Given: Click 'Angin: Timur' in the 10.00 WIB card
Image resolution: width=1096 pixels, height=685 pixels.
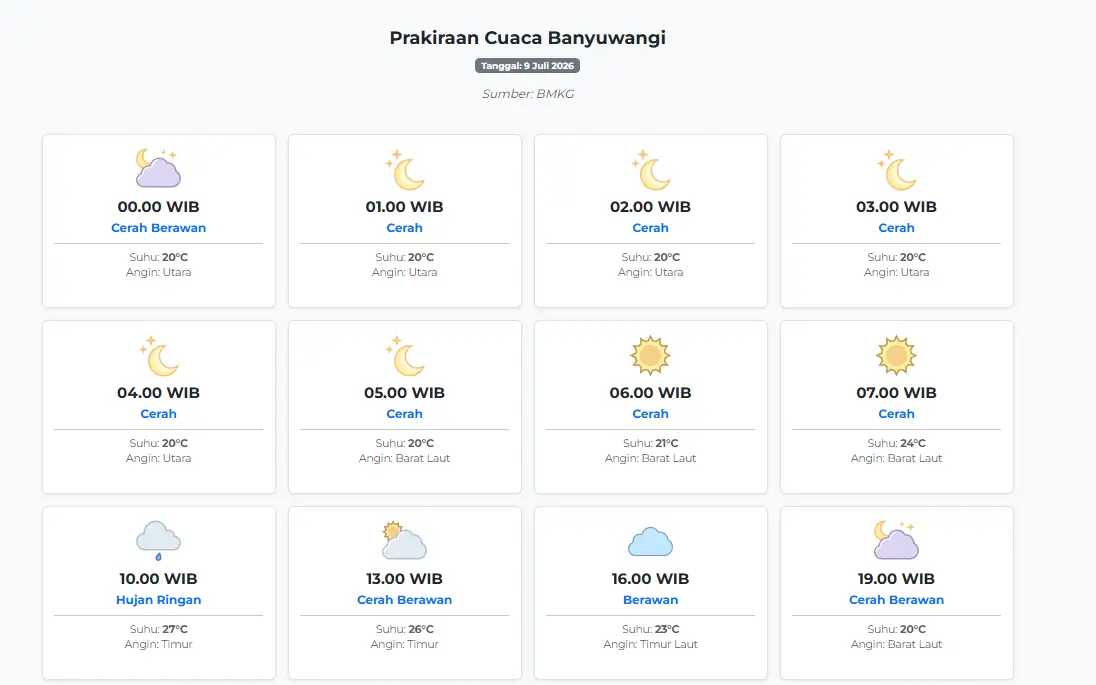Looking at the screenshot, I should [159, 644].
